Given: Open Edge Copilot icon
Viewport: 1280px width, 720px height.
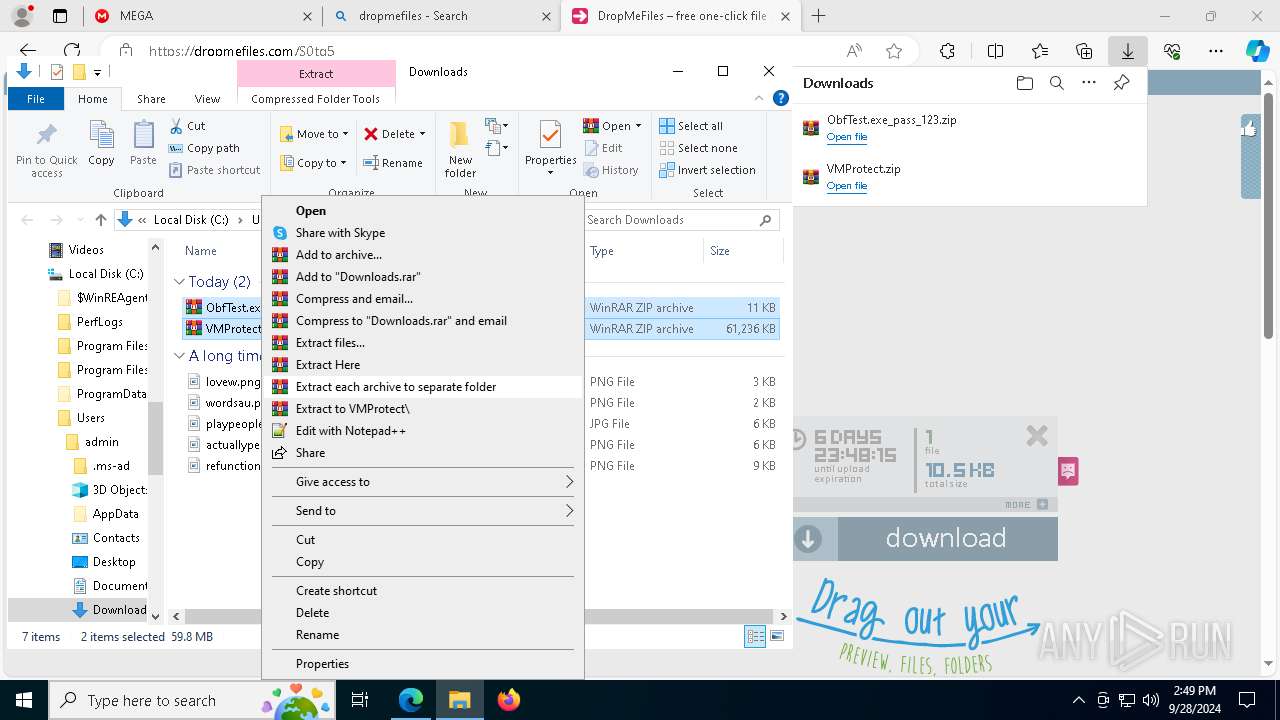Looking at the screenshot, I should [1256, 51].
